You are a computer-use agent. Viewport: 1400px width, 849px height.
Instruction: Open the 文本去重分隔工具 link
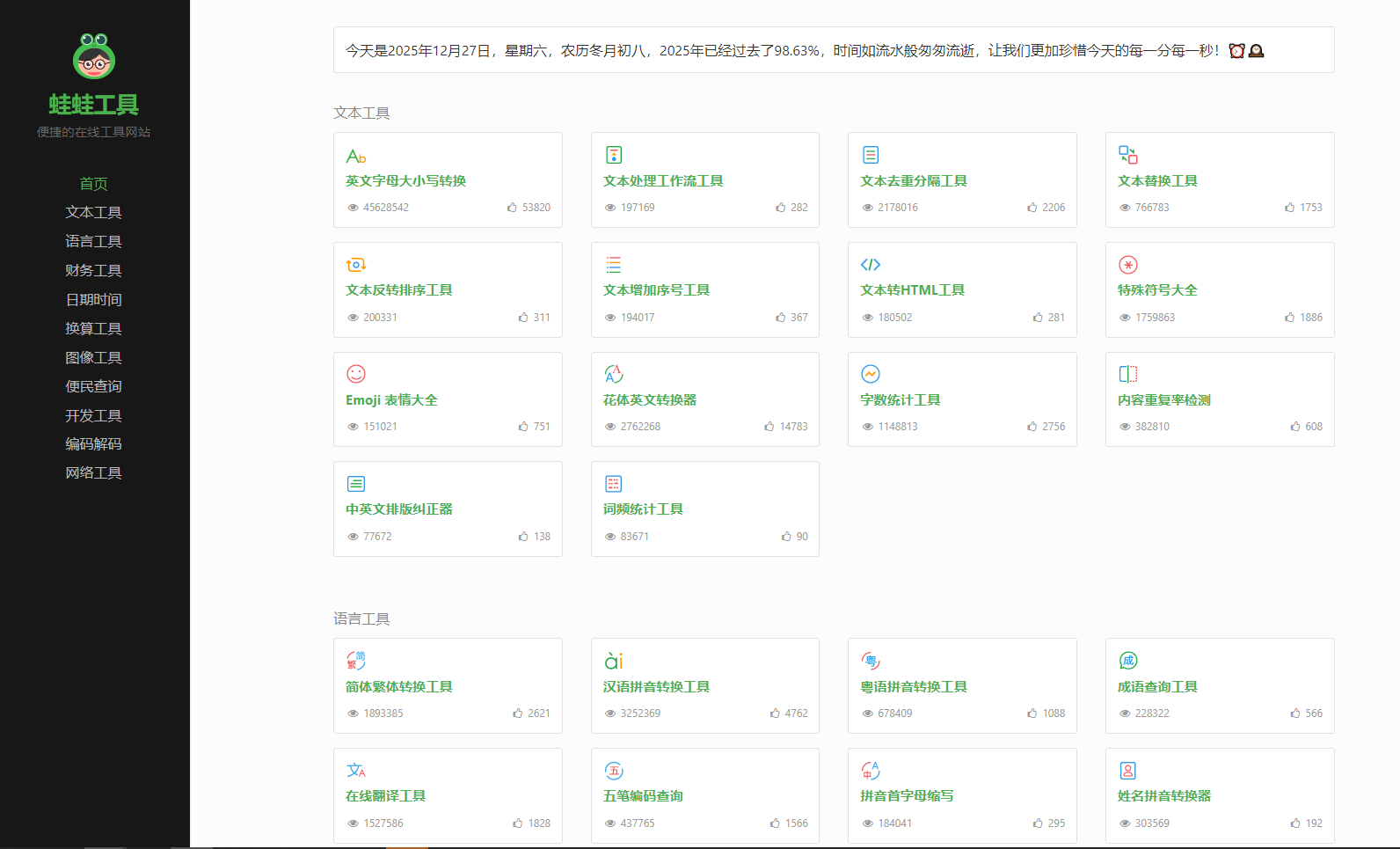(913, 180)
